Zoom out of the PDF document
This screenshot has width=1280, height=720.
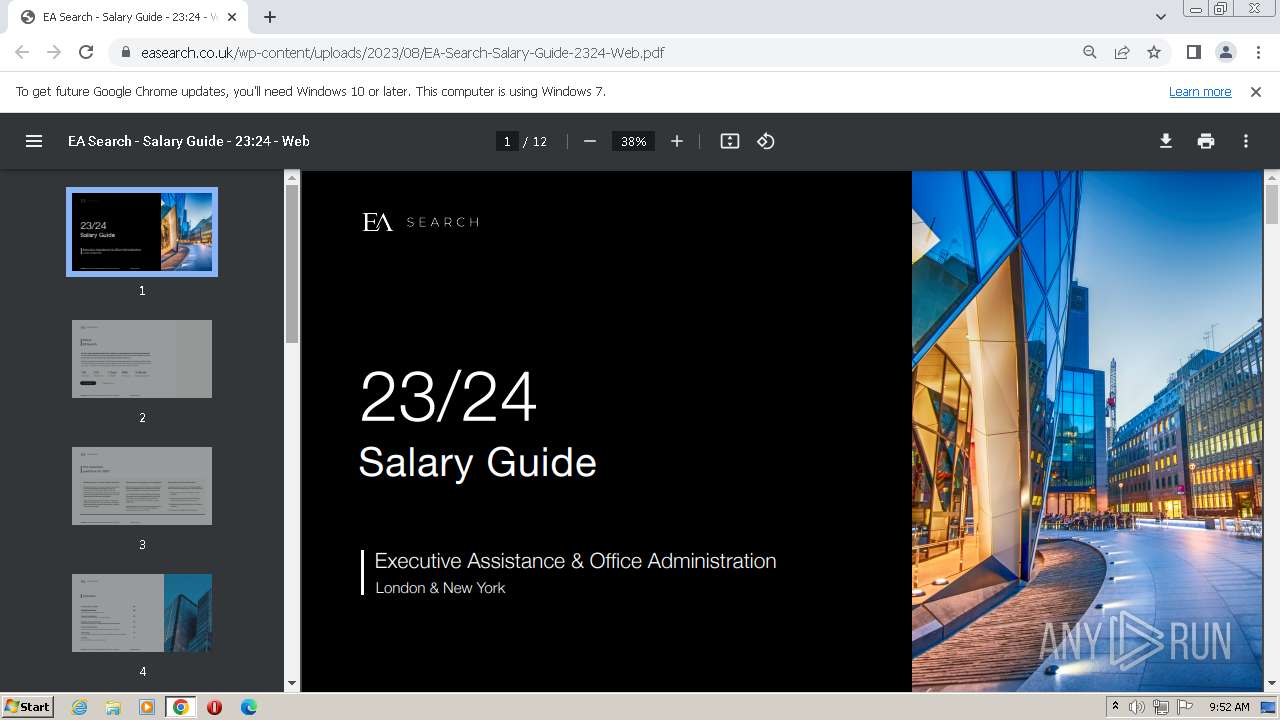pos(590,141)
